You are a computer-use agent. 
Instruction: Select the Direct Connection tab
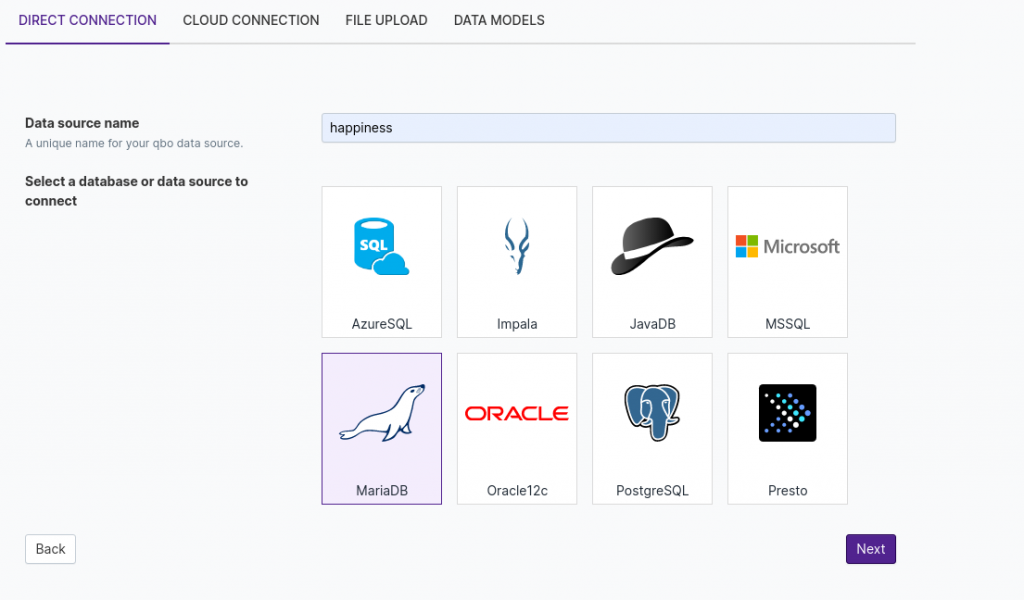88,20
